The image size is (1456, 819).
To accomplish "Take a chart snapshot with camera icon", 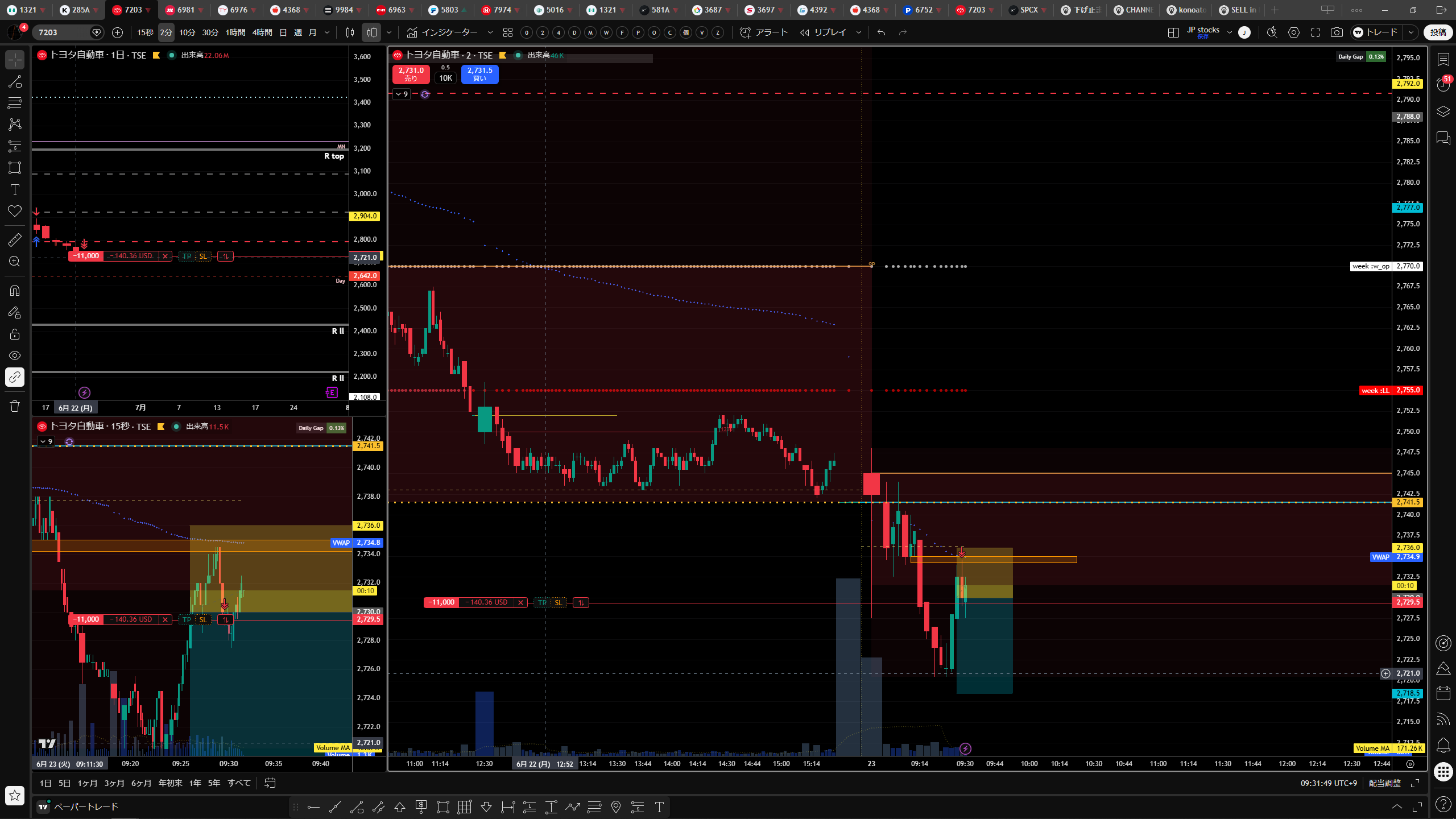I will (x=1337, y=32).
